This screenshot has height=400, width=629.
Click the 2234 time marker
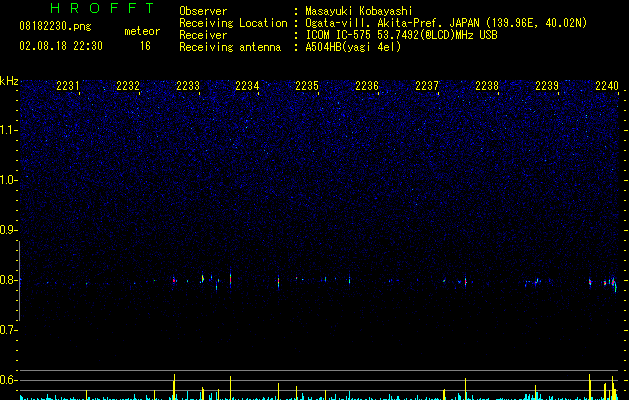point(248,86)
